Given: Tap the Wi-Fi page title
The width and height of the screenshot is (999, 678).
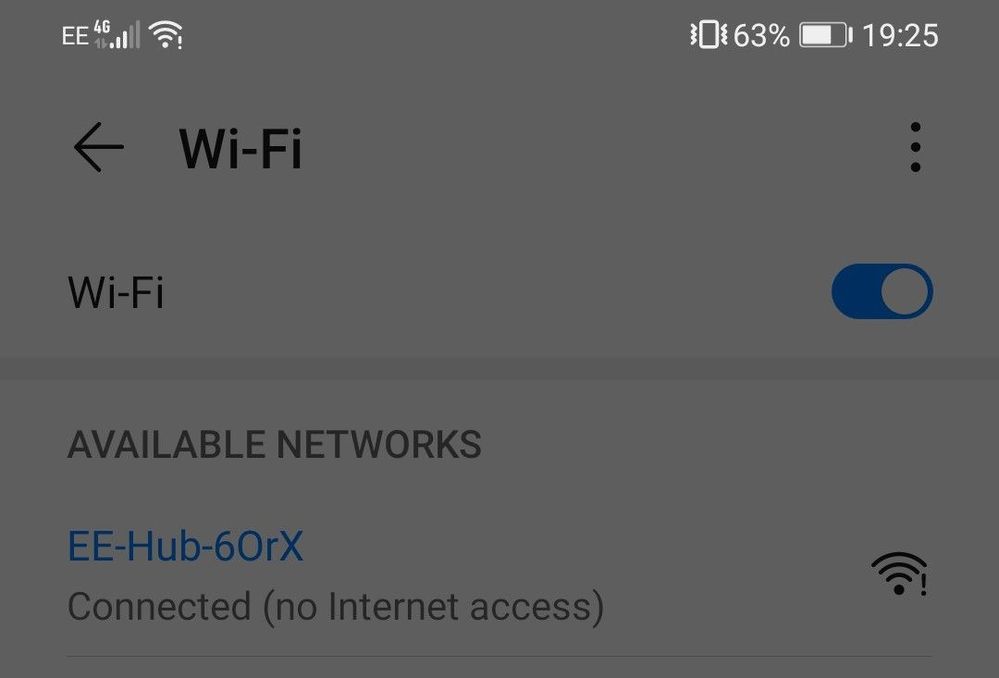Looking at the screenshot, I should point(241,148).
